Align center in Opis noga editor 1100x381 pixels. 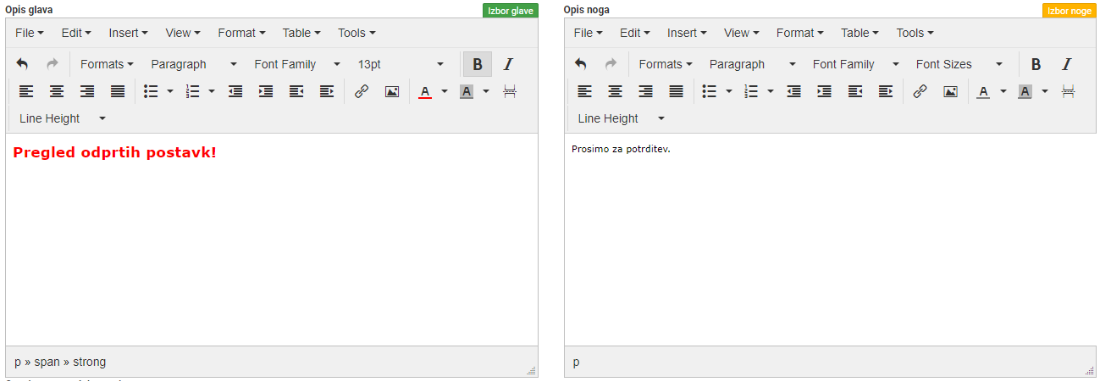point(615,91)
